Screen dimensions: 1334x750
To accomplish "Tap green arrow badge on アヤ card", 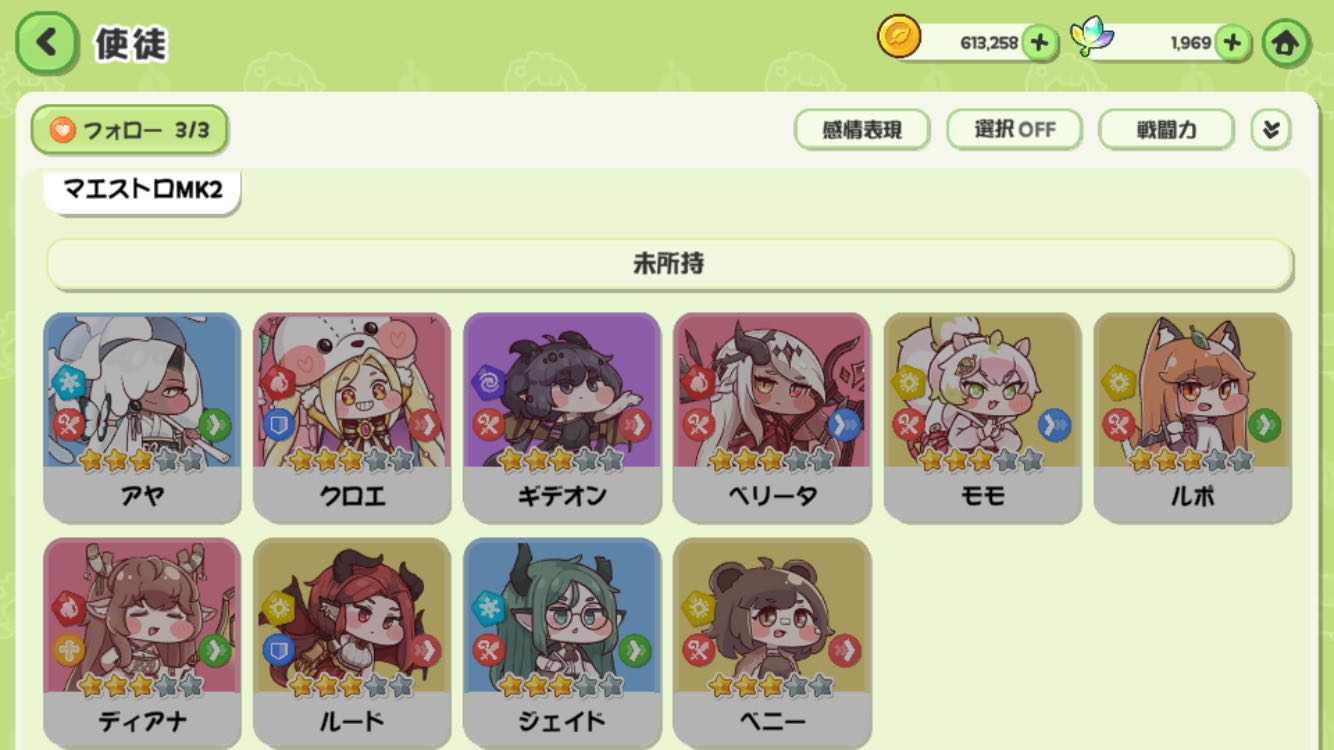I will coord(214,425).
